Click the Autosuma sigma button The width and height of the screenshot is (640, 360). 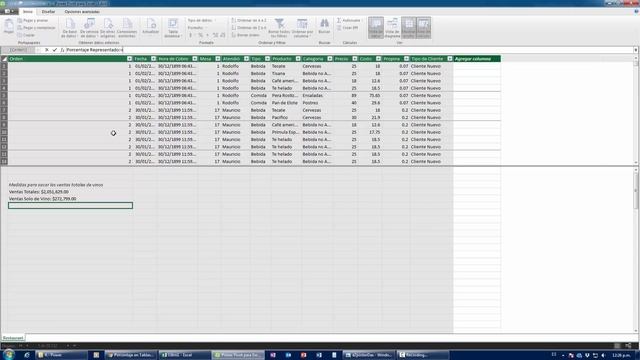pyautogui.click(x=349, y=20)
